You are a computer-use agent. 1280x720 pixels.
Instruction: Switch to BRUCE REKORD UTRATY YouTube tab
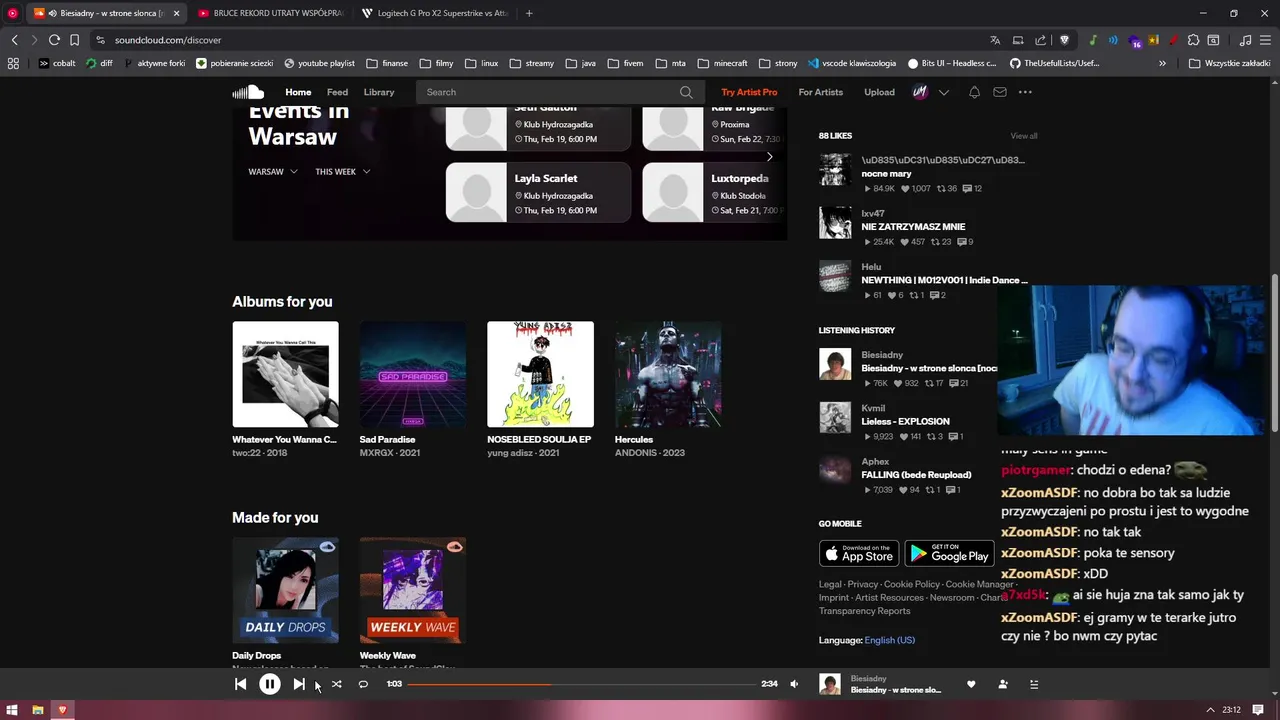270,13
